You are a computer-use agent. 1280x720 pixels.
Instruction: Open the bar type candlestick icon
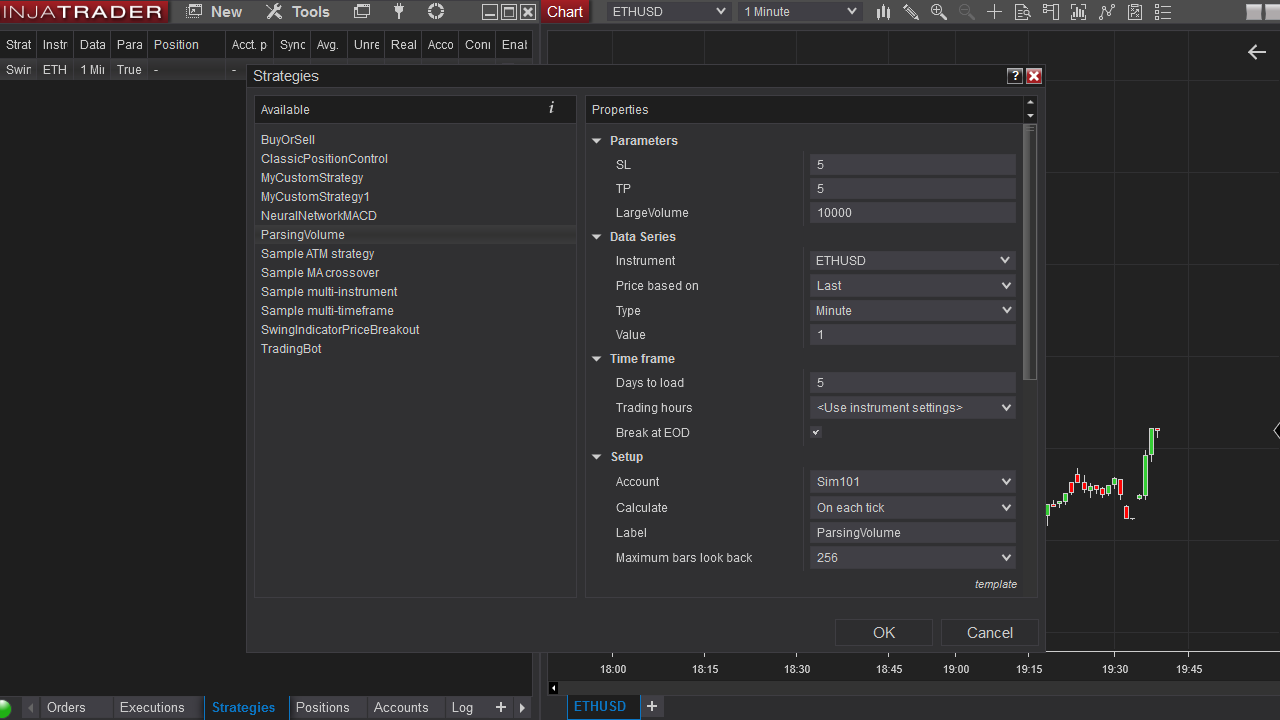(x=883, y=12)
